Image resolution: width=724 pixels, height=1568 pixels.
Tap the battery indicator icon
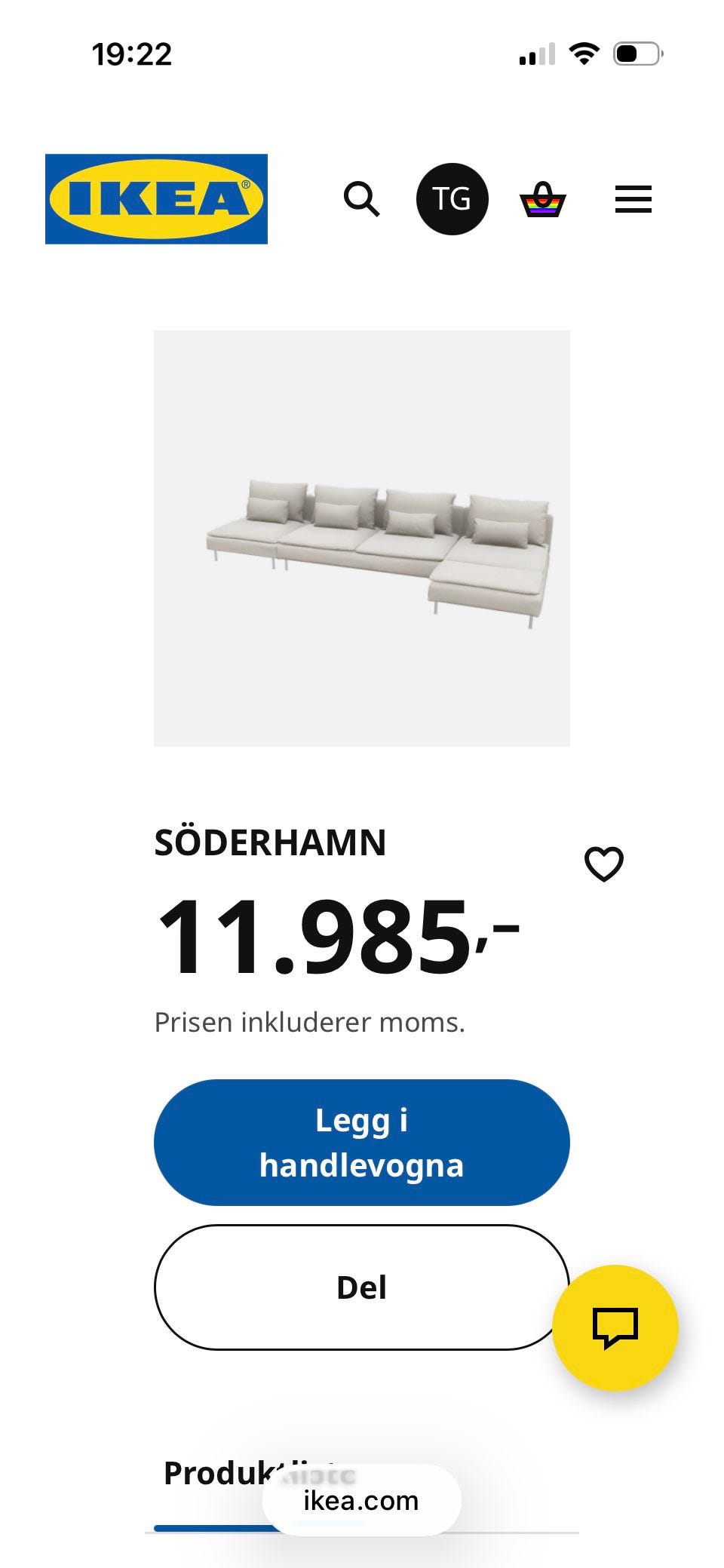pos(637,54)
